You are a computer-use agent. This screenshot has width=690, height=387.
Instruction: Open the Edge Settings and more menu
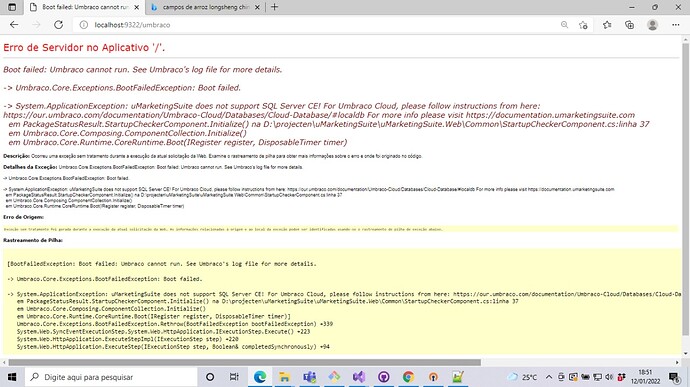click(x=675, y=25)
